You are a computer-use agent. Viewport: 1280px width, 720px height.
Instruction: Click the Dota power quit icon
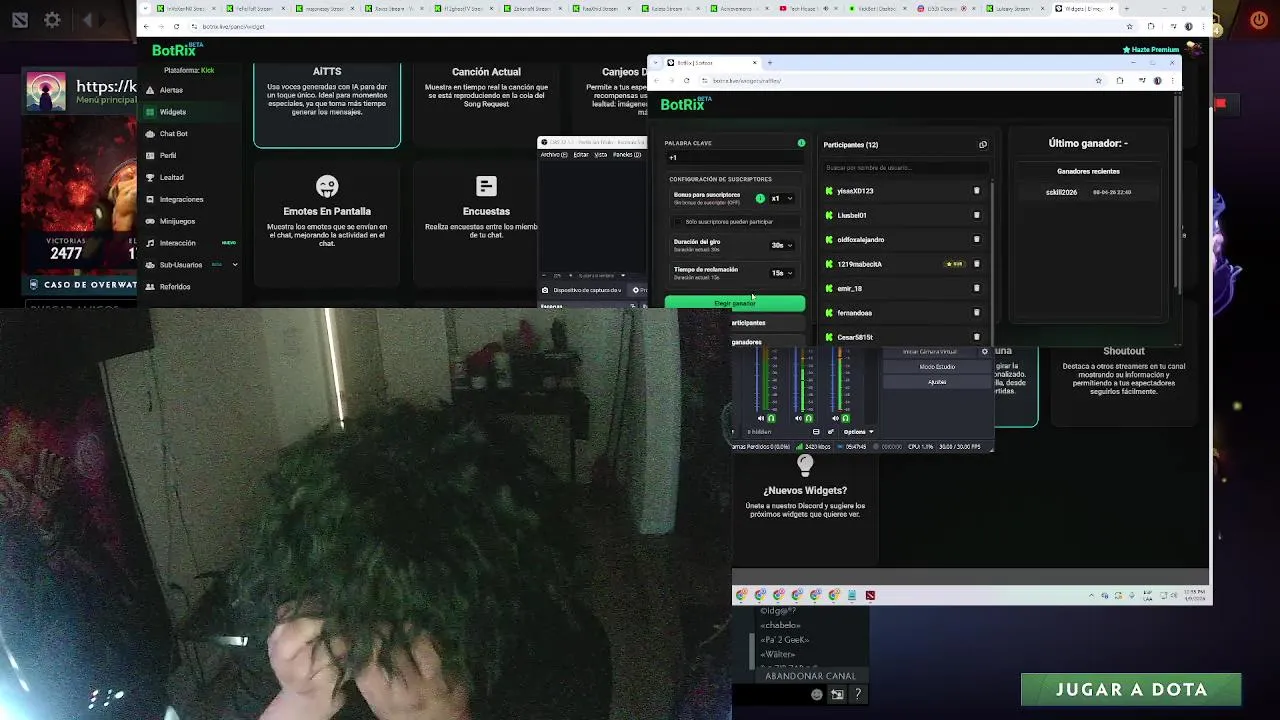coord(1259,20)
